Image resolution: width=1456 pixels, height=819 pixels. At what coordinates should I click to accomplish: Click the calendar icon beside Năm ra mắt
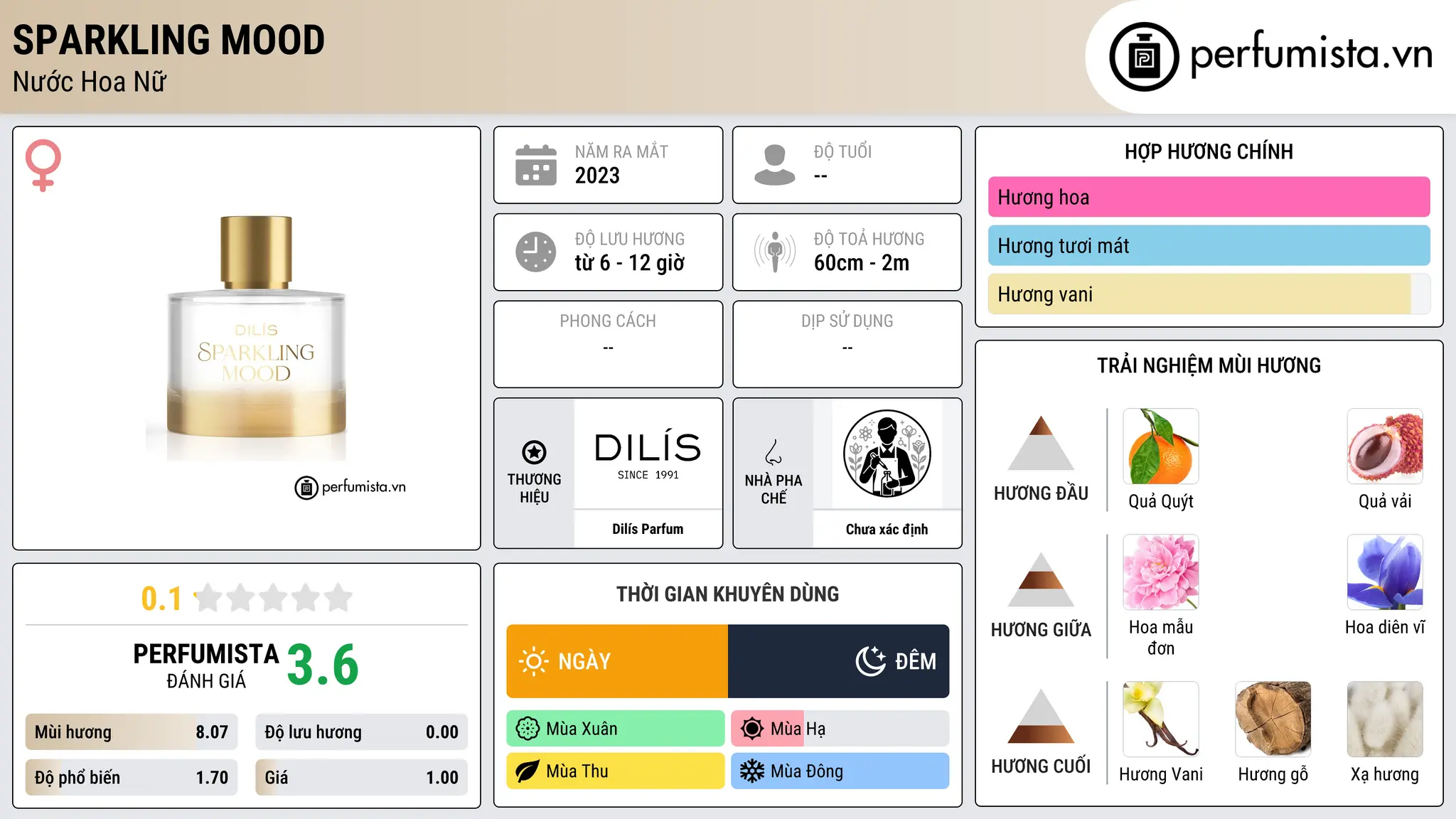536,165
